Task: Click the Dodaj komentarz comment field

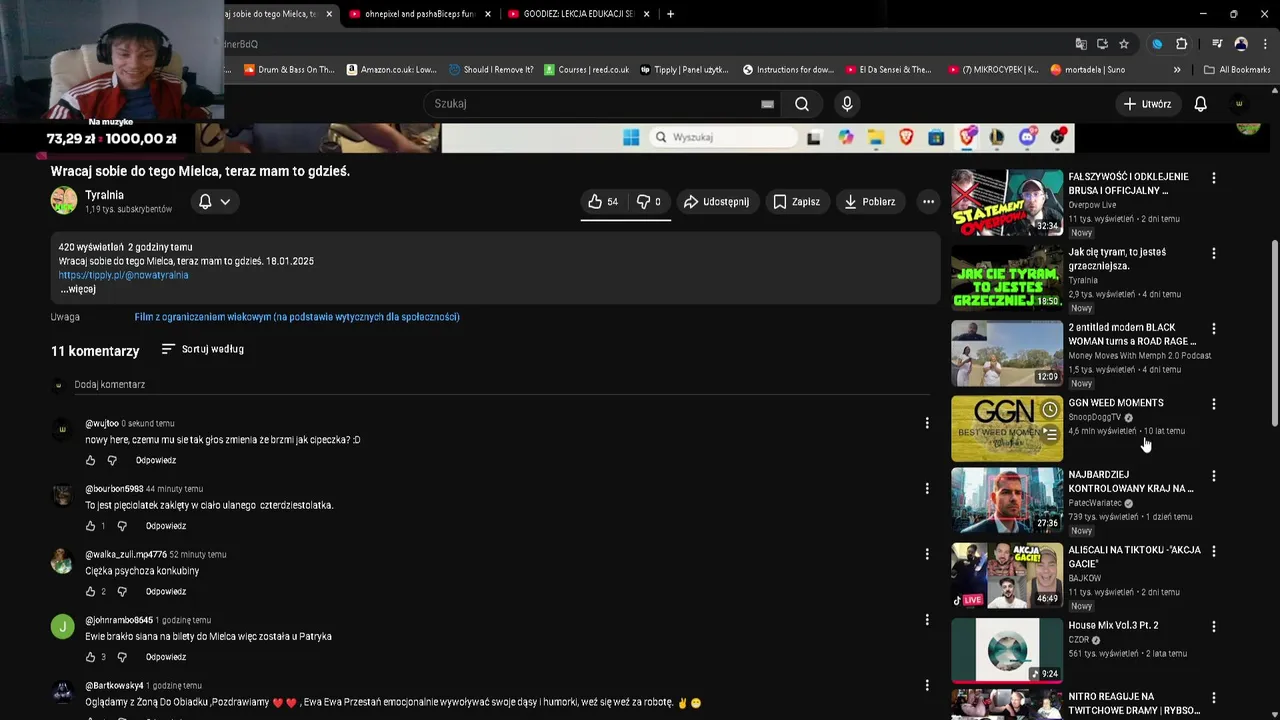Action: [x=500, y=385]
